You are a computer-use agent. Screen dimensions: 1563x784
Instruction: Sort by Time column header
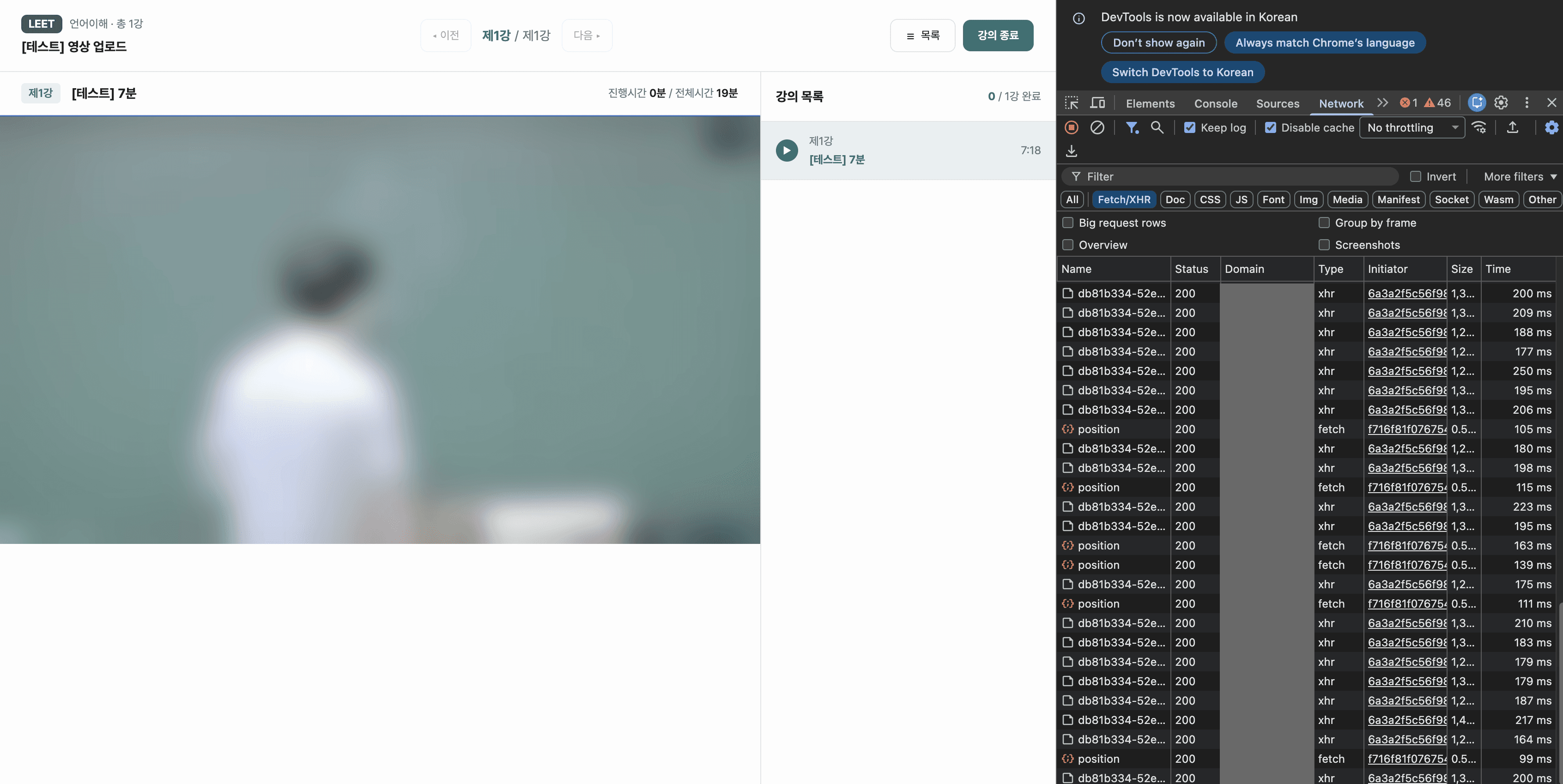1519,269
